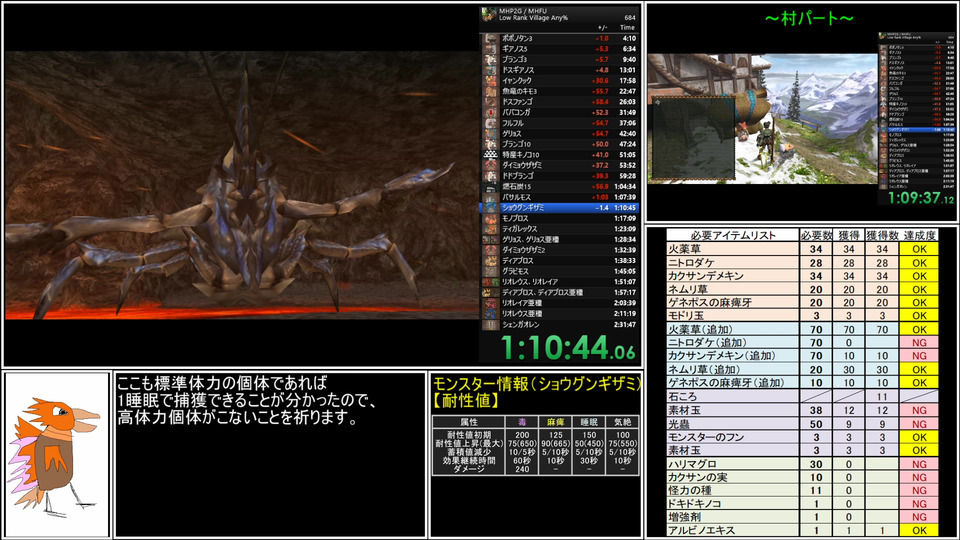Click the 睡眠 column header in resistance table
The height and width of the screenshot is (540, 960).
588,422
